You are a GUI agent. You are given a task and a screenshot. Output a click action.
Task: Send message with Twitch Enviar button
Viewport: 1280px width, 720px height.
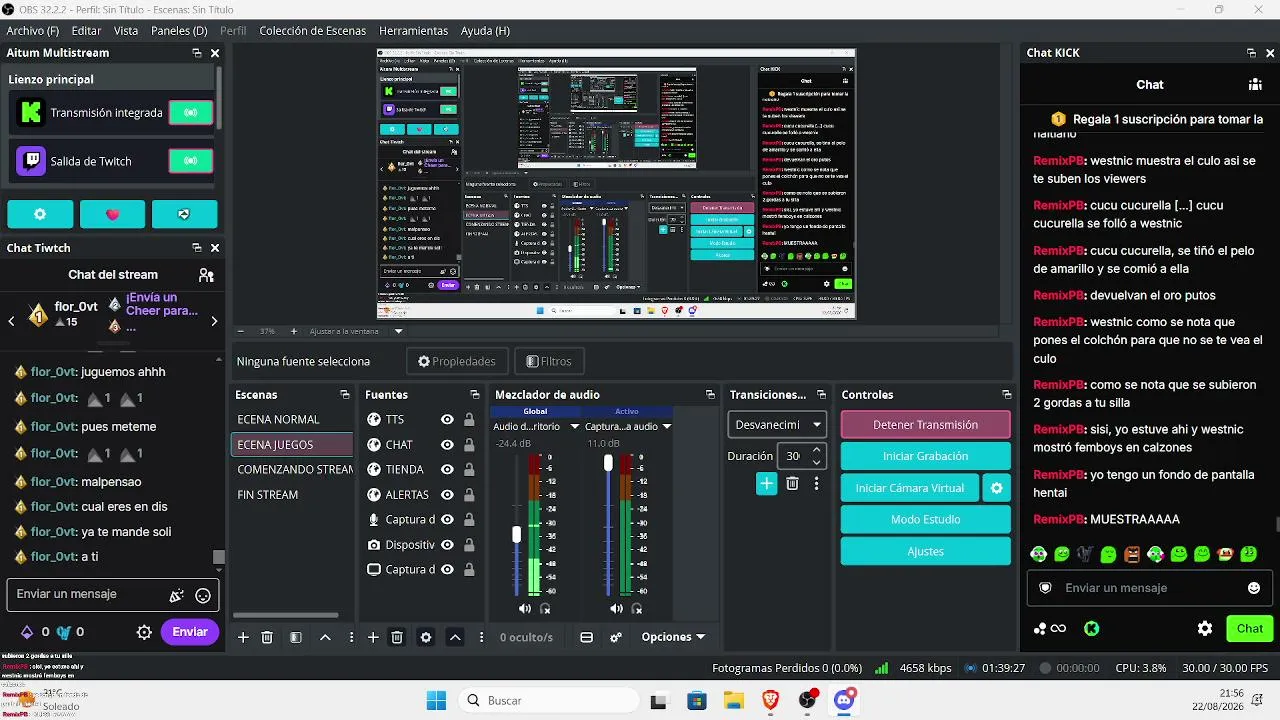click(190, 632)
